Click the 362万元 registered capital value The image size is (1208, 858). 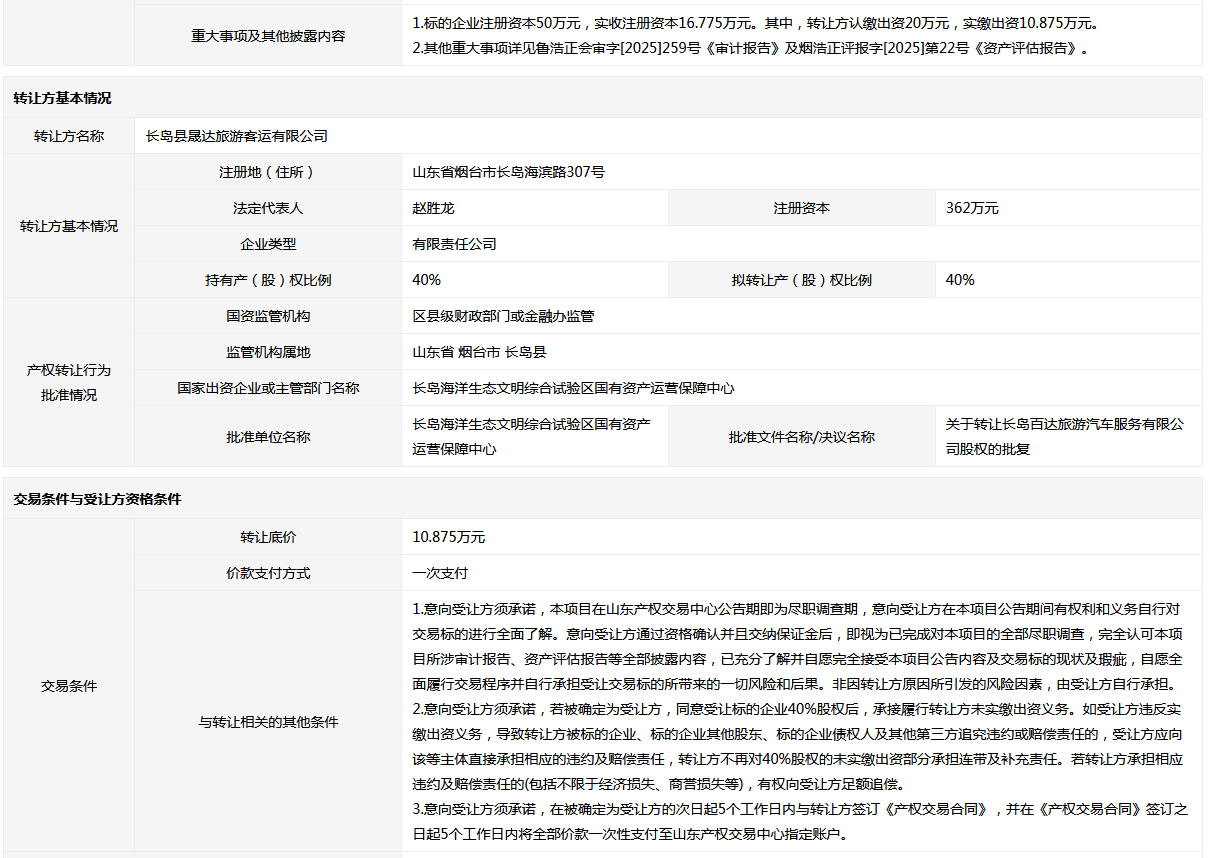pyautogui.click(x=972, y=208)
